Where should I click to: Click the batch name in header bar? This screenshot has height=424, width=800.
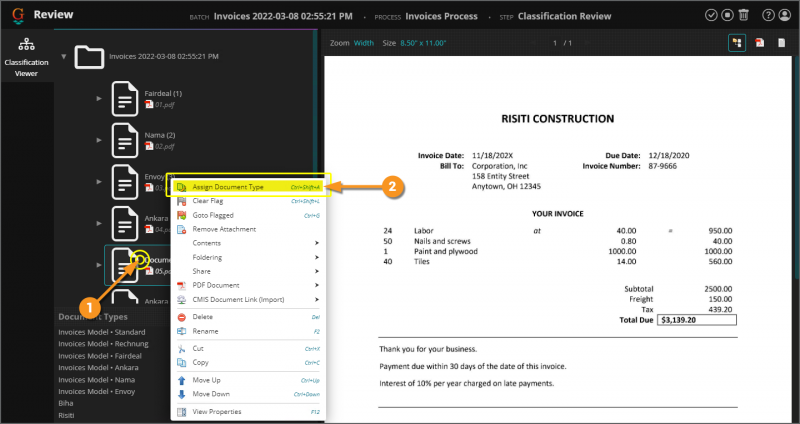coord(283,16)
